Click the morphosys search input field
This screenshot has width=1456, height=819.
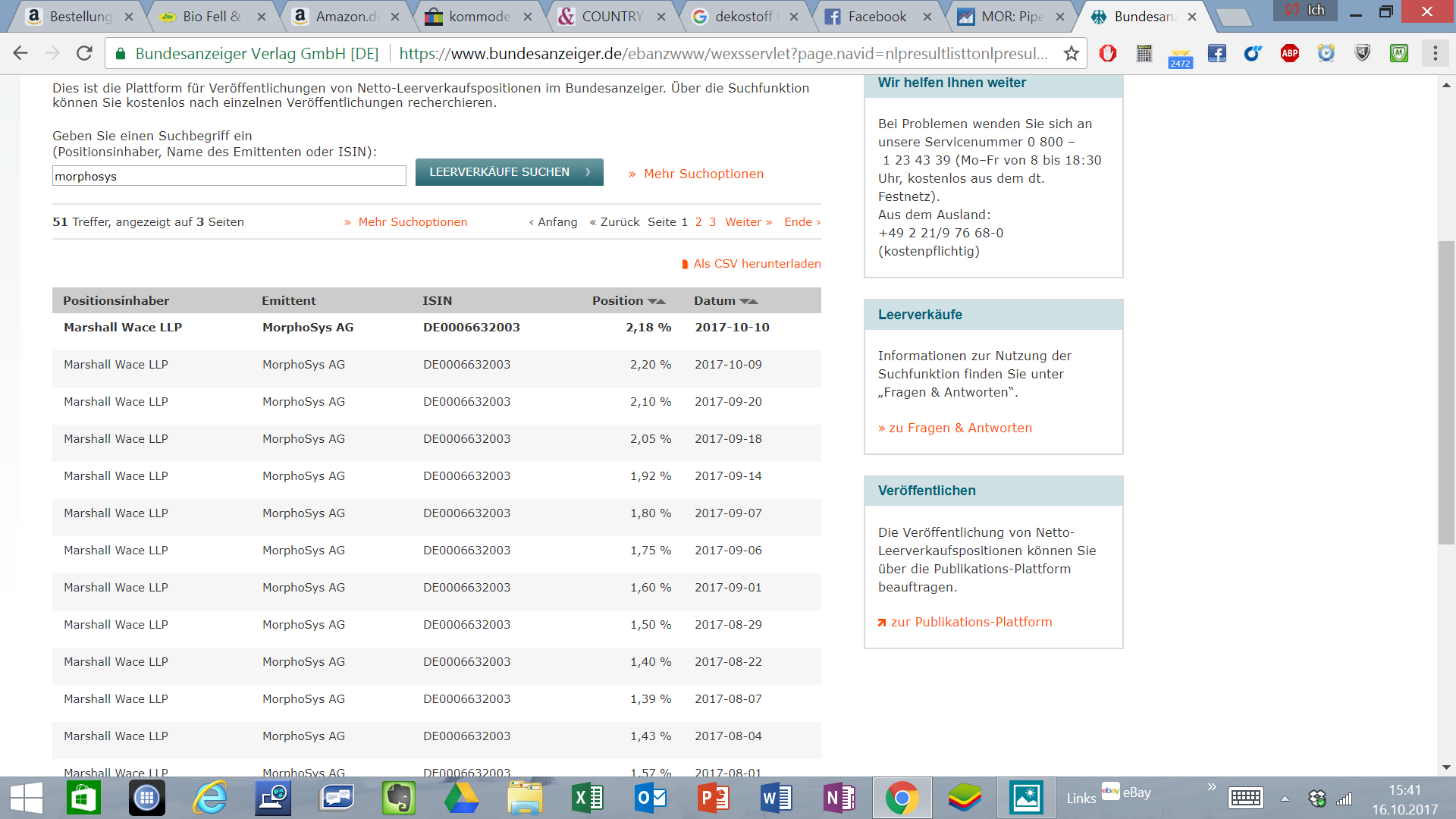[229, 177]
